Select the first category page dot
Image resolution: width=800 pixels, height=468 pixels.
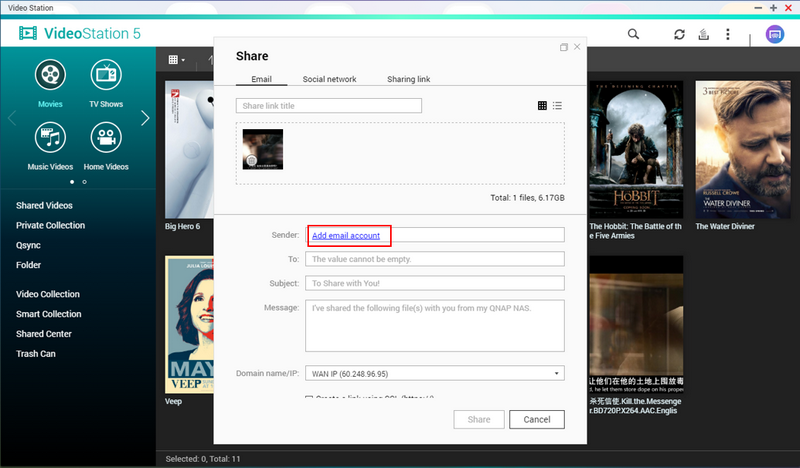[x=72, y=182]
